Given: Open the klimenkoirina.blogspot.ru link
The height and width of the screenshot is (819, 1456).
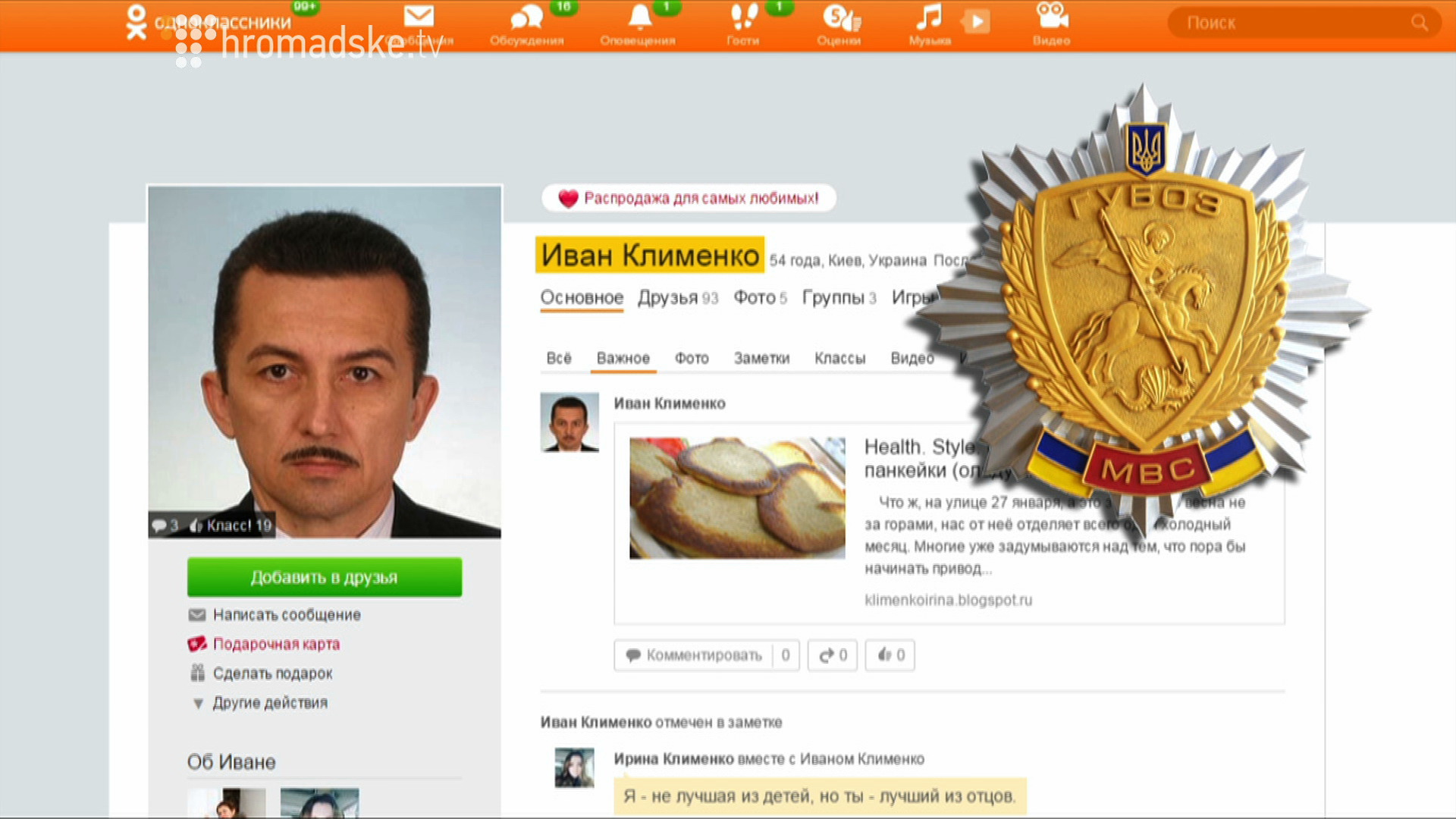Looking at the screenshot, I should [948, 600].
